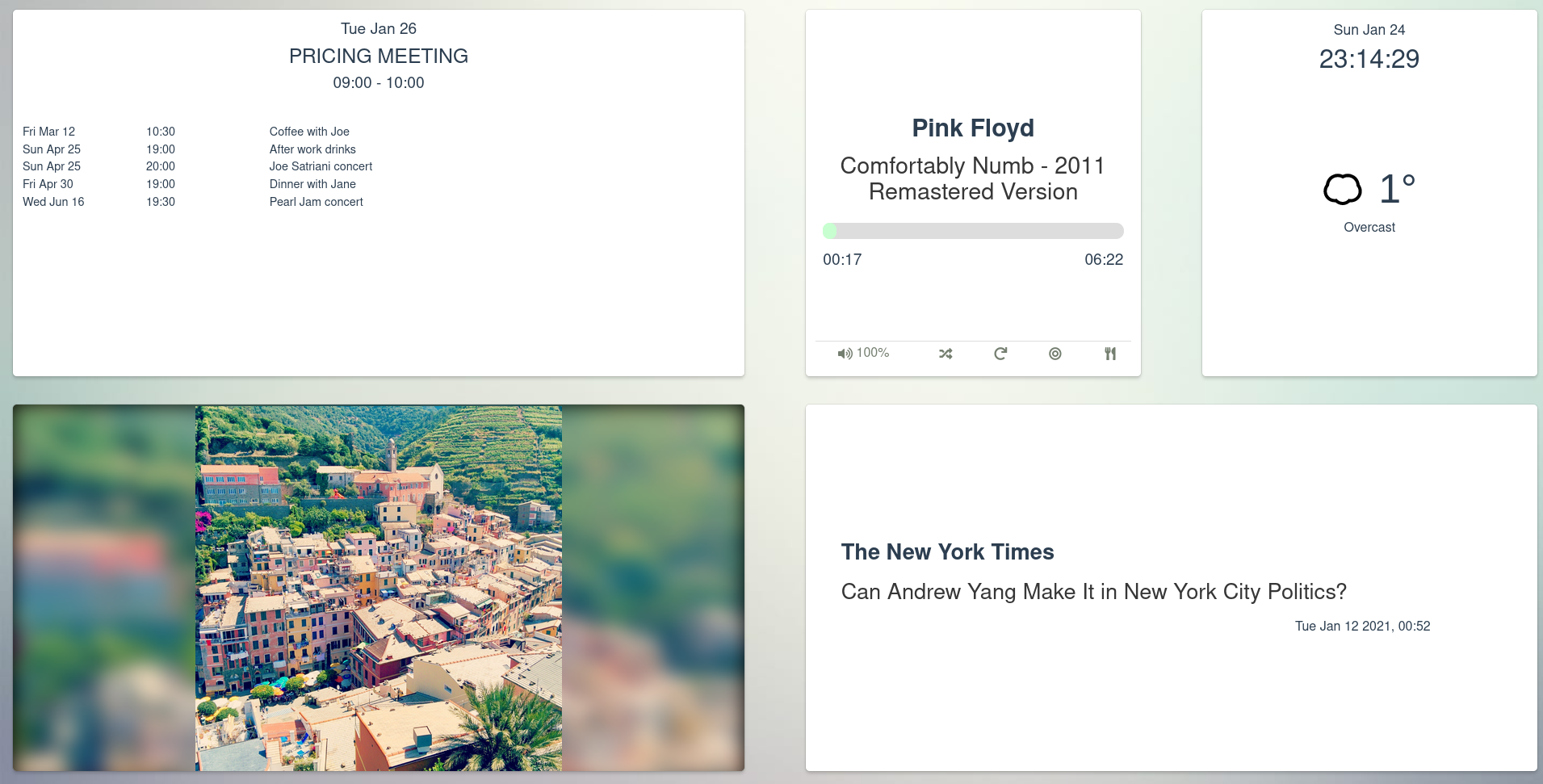Toggle shuffle mode in music player
This screenshot has height=784, width=1543.
[x=946, y=354]
